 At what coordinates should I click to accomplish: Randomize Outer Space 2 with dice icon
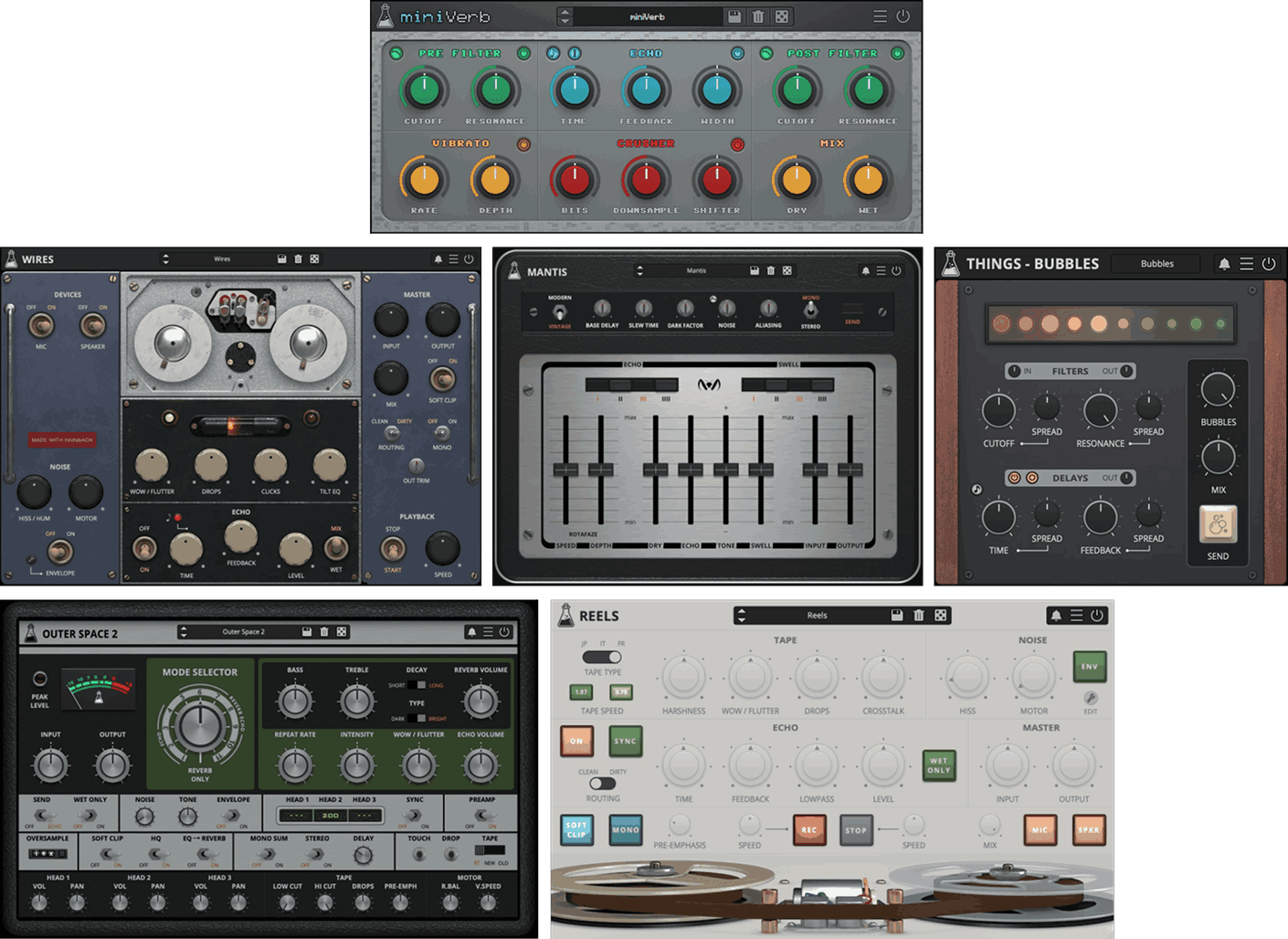(341, 631)
